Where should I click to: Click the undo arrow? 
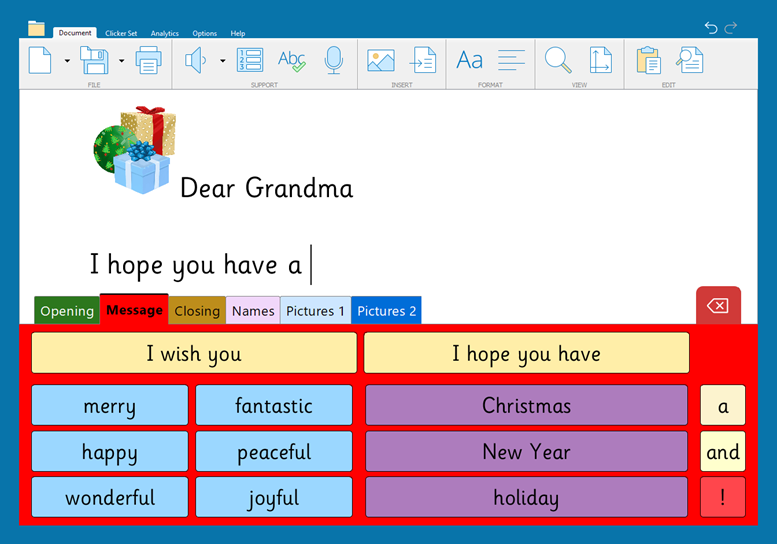click(x=711, y=28)
